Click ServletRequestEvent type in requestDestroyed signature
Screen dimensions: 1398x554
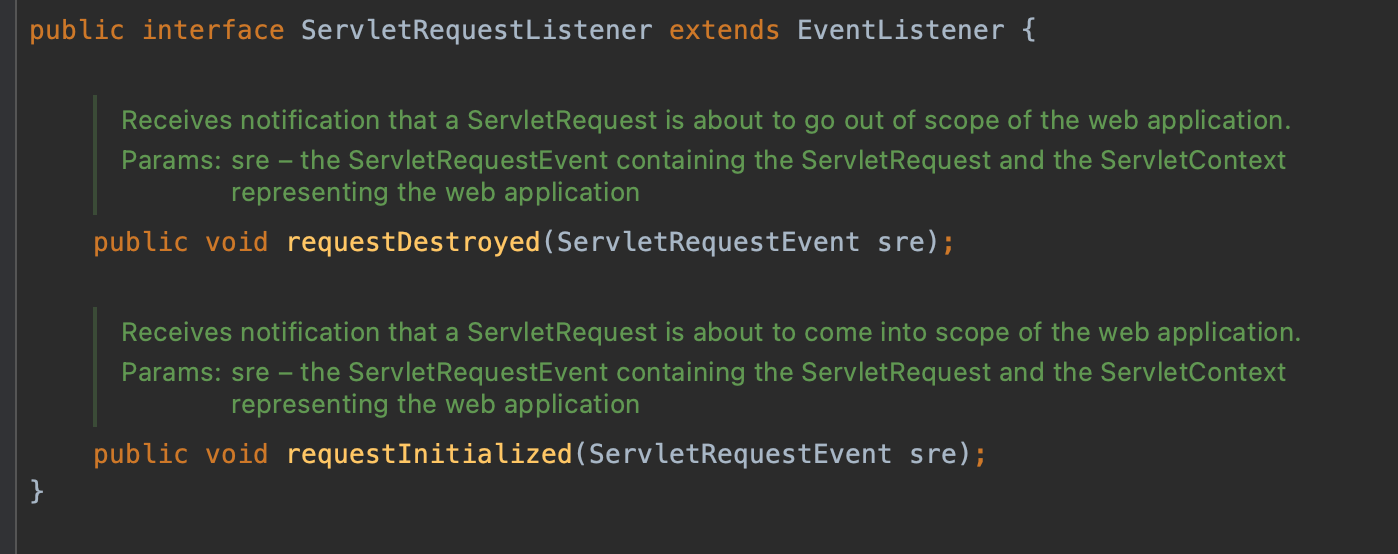pyautogui.click(x=708, y=242)
